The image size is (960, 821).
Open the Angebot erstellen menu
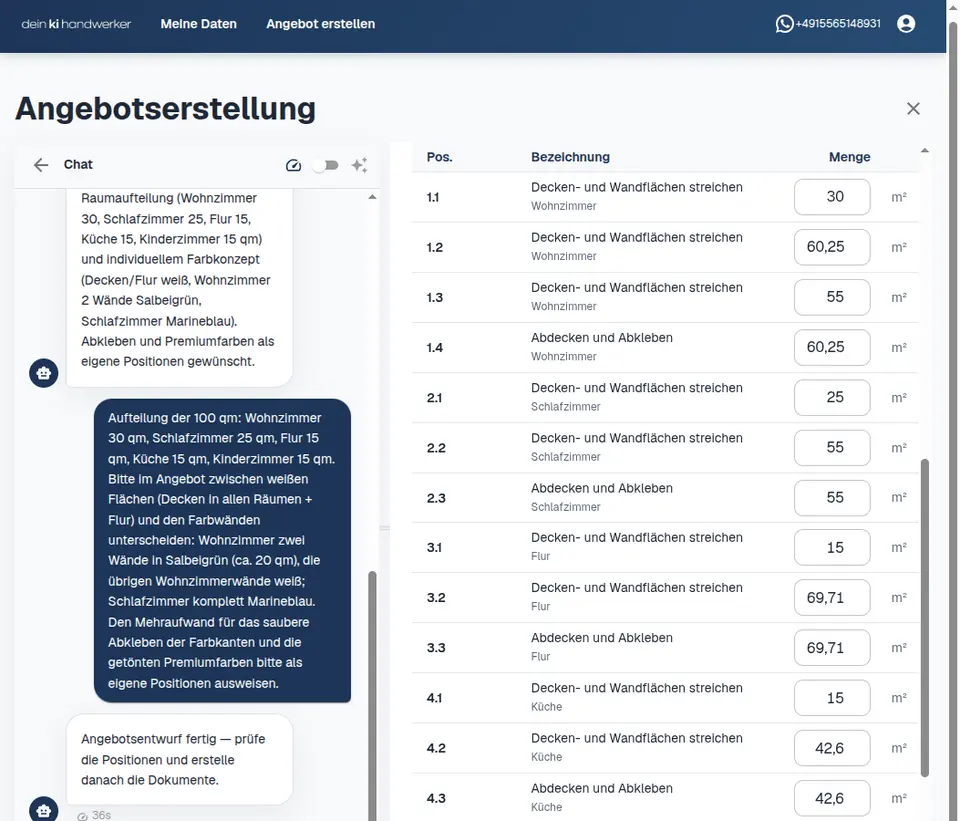(x=320, y=24)
